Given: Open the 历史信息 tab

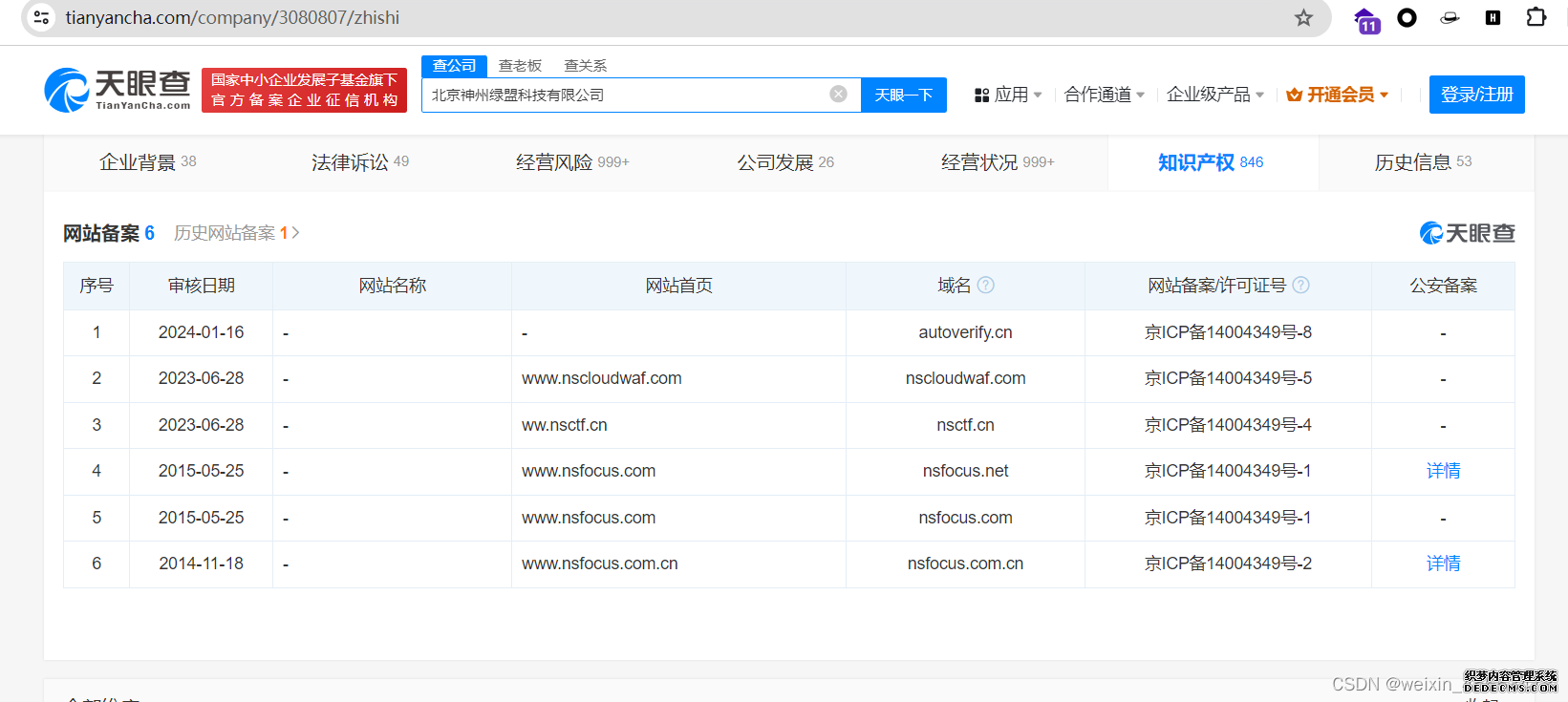Looking at the screenshot, I should (x=1422, y=162).
